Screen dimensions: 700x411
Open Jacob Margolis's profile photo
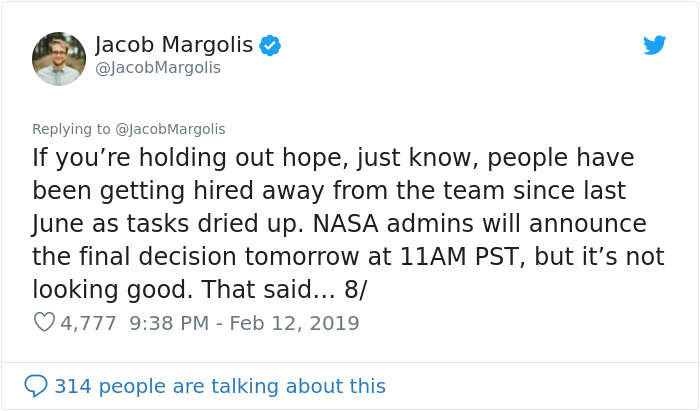pyautogui.click(x=58, y=58)
